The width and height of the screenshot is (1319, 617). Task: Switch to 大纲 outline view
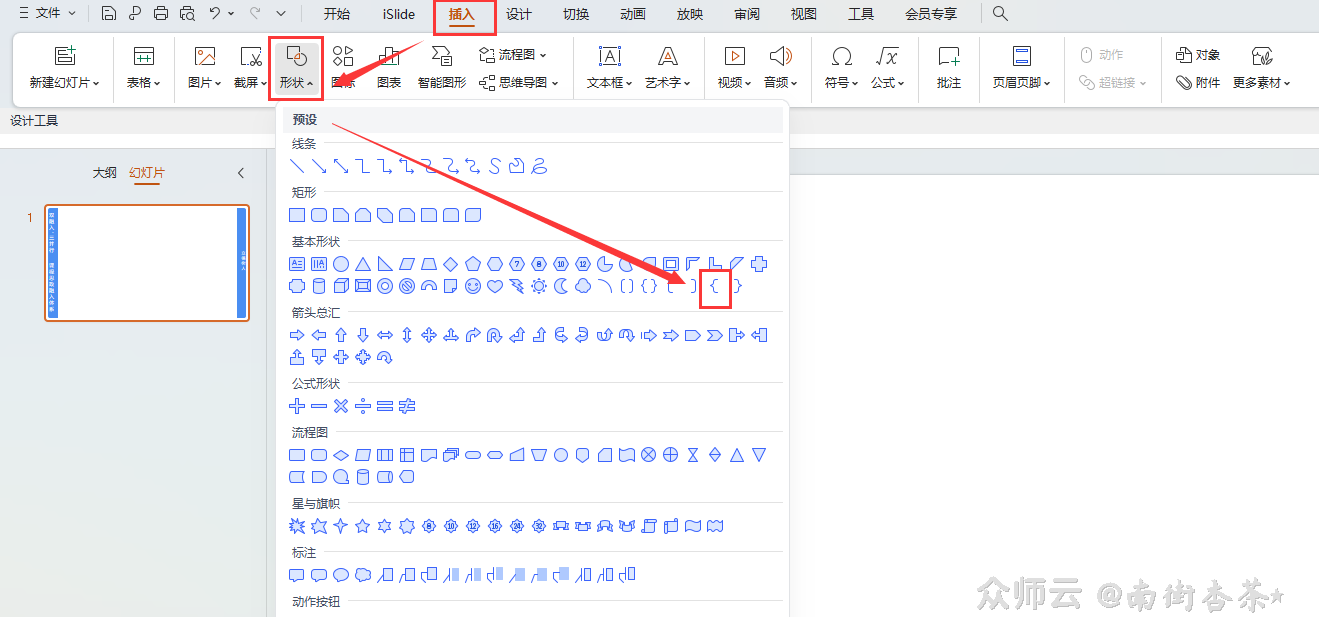coord(104,173)
